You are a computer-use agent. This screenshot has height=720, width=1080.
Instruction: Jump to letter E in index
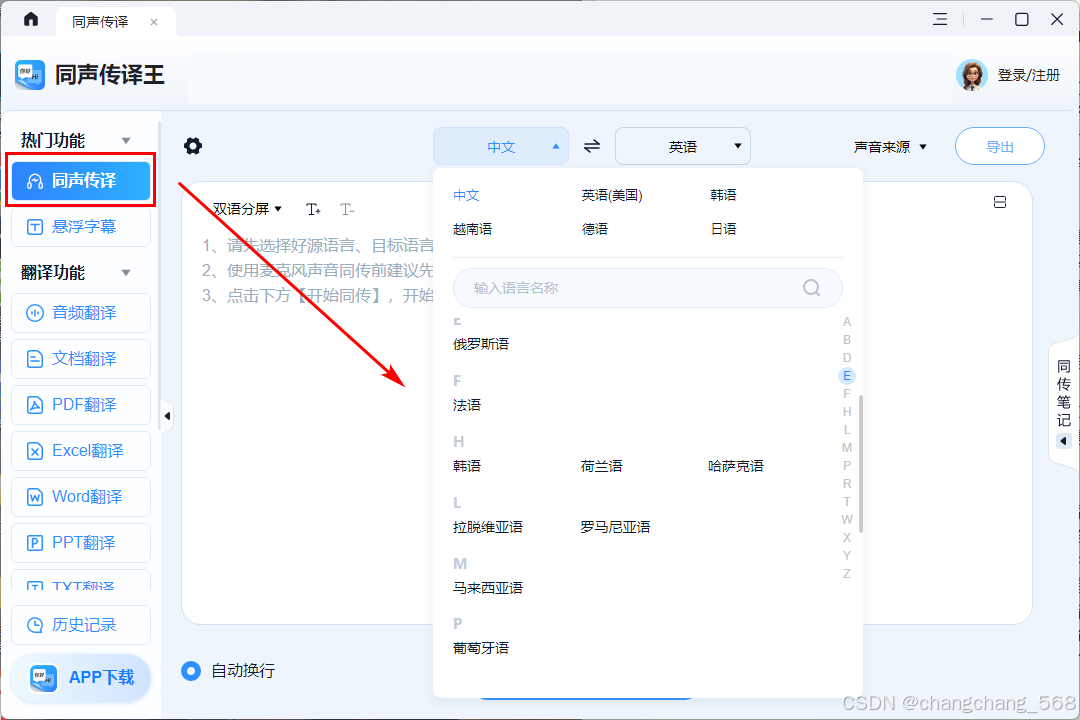point(847,376)
